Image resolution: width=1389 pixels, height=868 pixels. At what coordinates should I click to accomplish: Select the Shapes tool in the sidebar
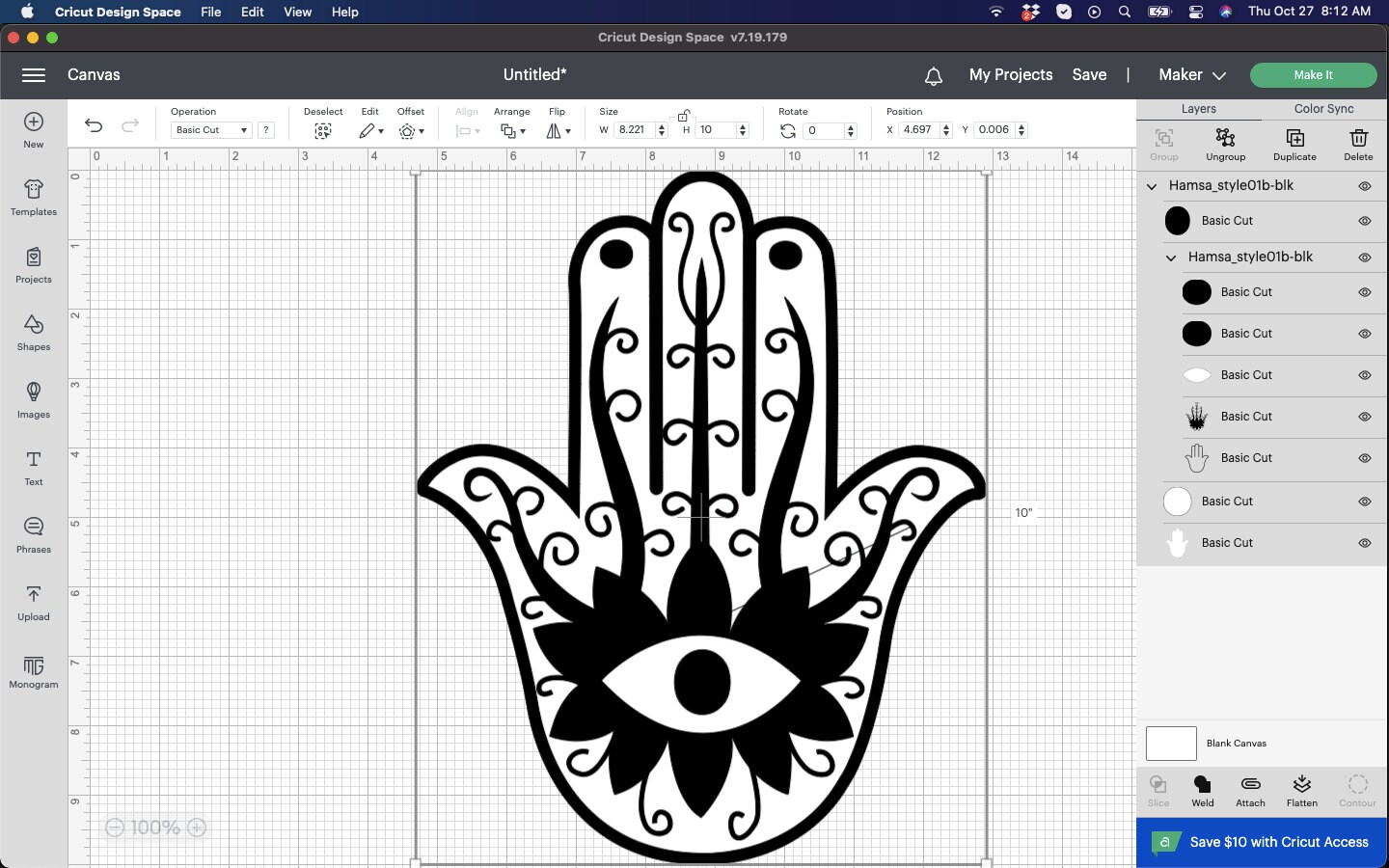[x=33, y=335]
